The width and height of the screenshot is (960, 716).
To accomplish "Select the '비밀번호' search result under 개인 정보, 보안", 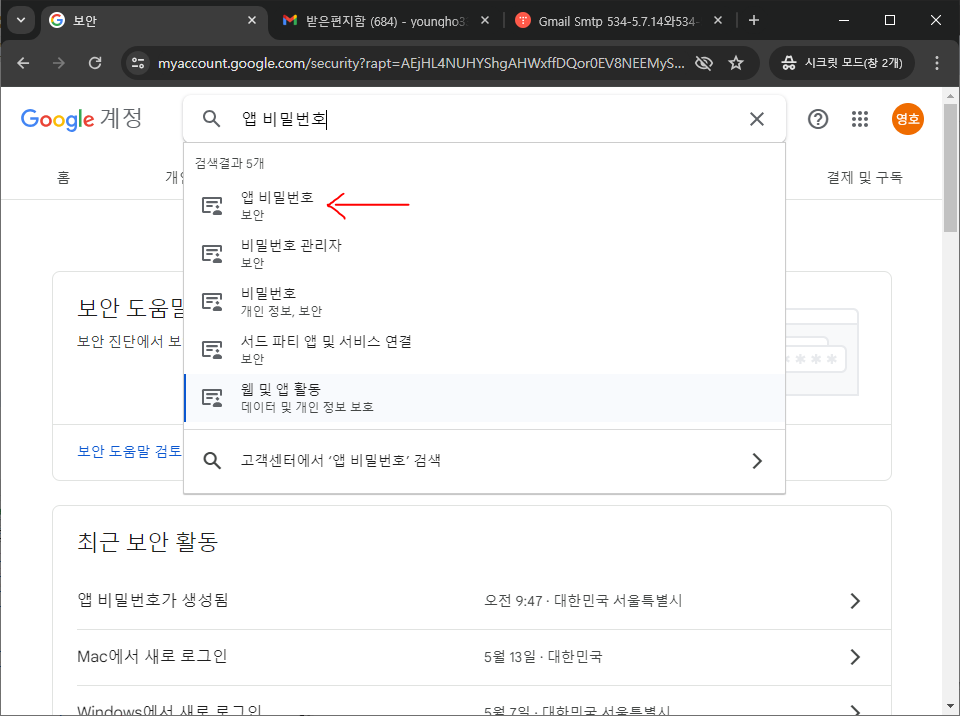I will click(x=484, y=301).
